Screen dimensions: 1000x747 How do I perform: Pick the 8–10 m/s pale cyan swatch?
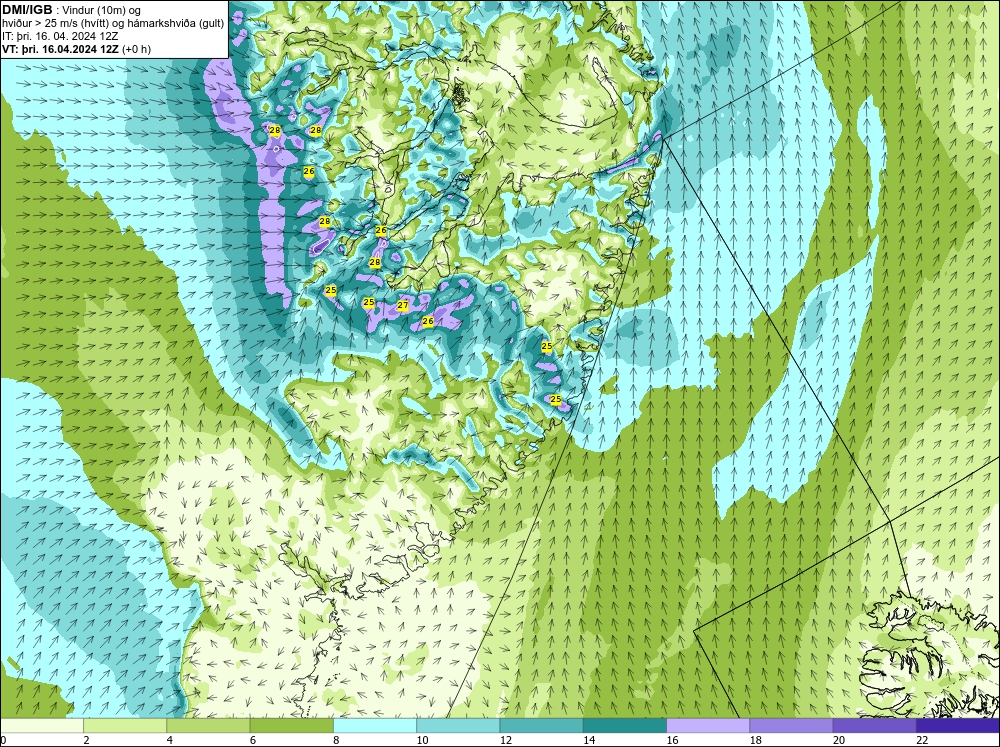pyautogui.click(x=375, y=725)
